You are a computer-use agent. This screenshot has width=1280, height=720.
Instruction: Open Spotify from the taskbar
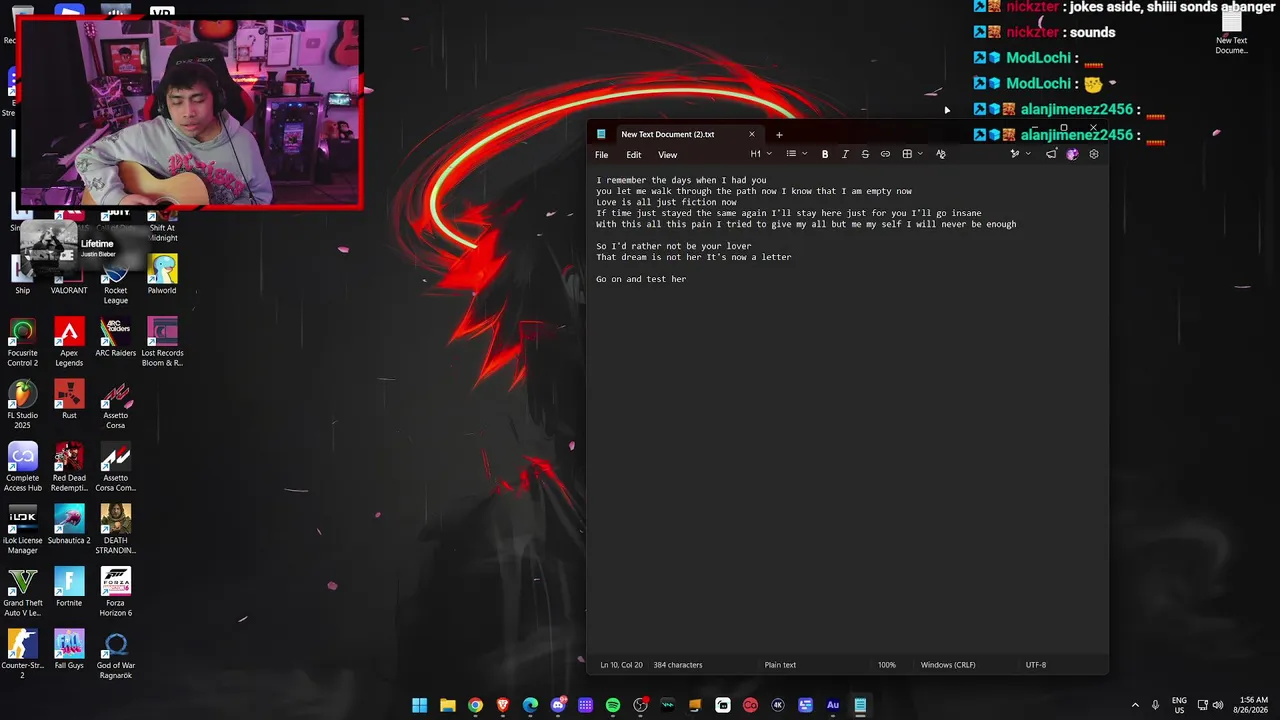[x=613, y=705]
